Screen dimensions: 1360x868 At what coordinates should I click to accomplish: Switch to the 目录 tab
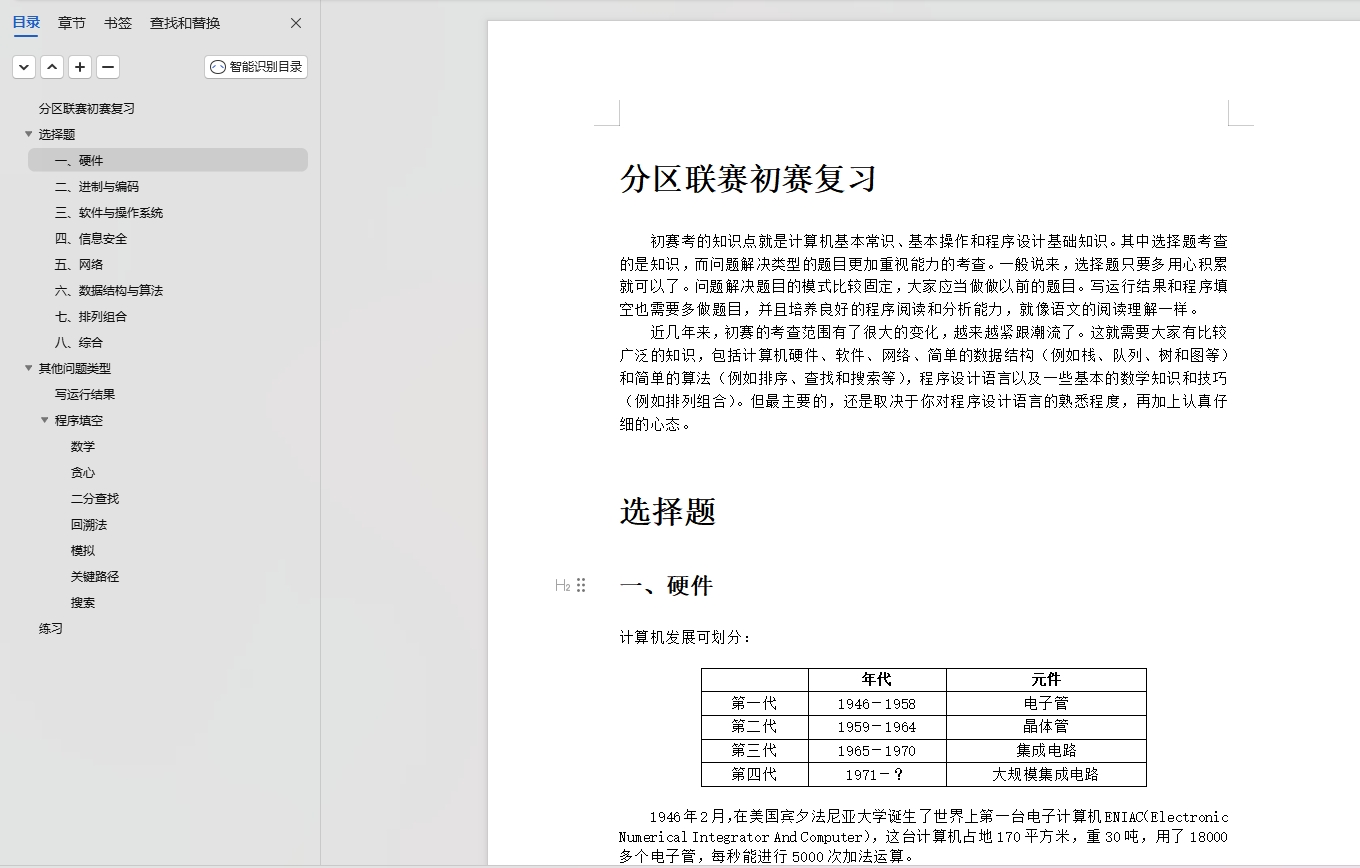27,23
